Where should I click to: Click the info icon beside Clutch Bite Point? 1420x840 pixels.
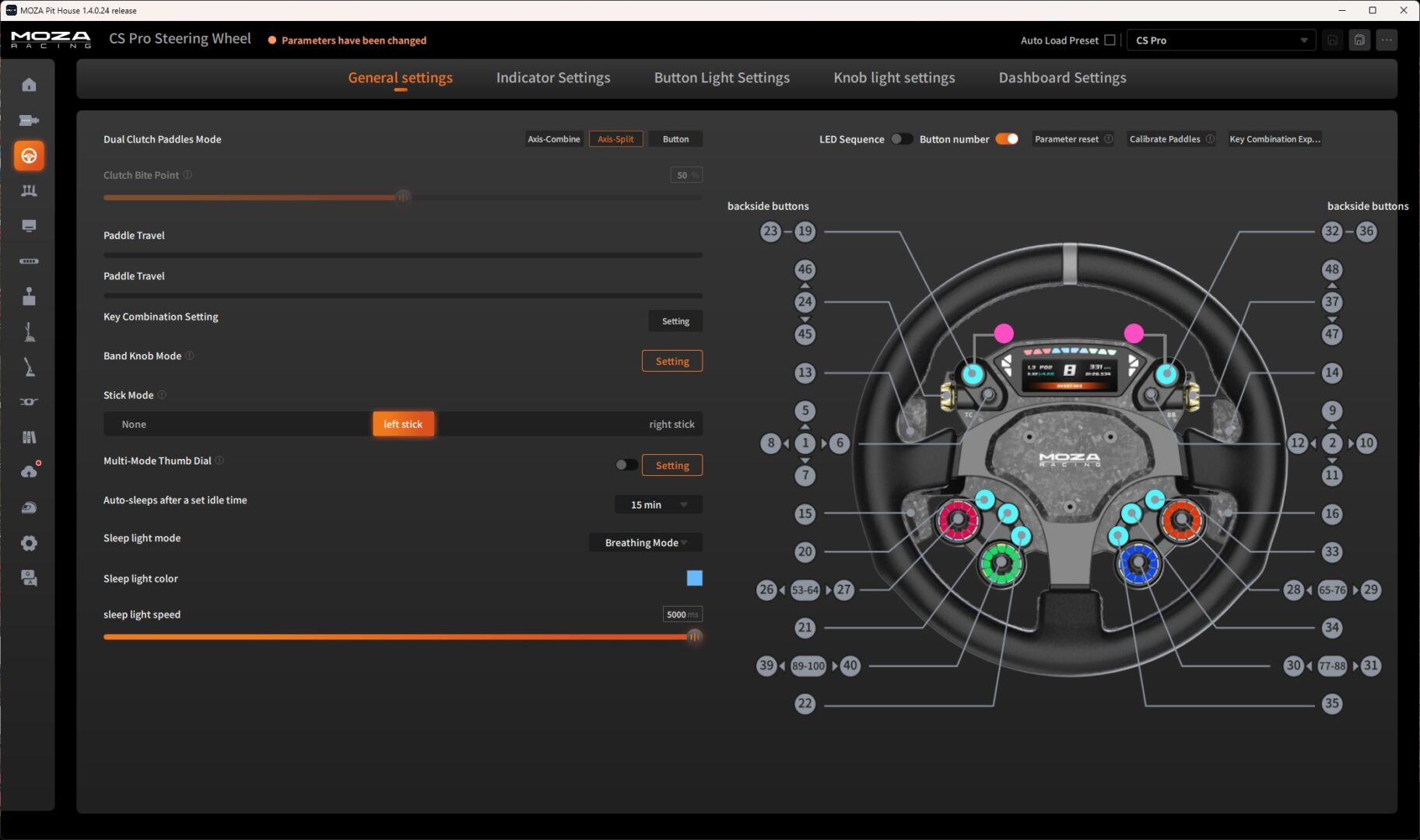pos(188,175)
